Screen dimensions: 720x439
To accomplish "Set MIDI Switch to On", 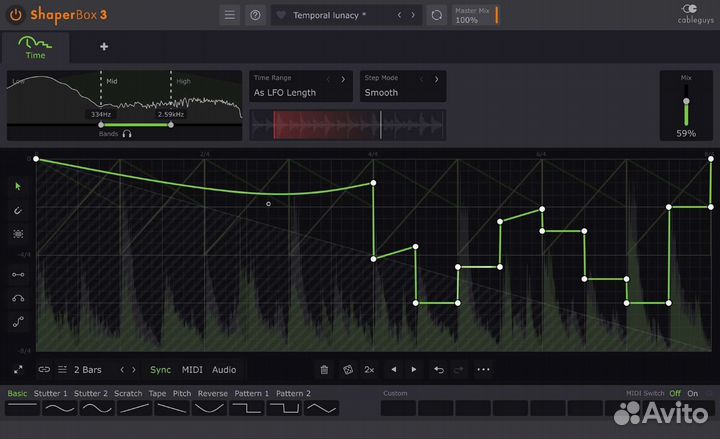I will (x=692, y=394).
